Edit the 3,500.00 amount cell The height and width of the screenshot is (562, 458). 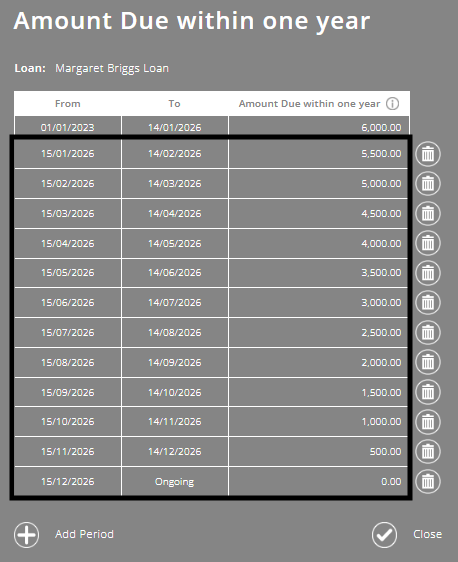[318, 273]
